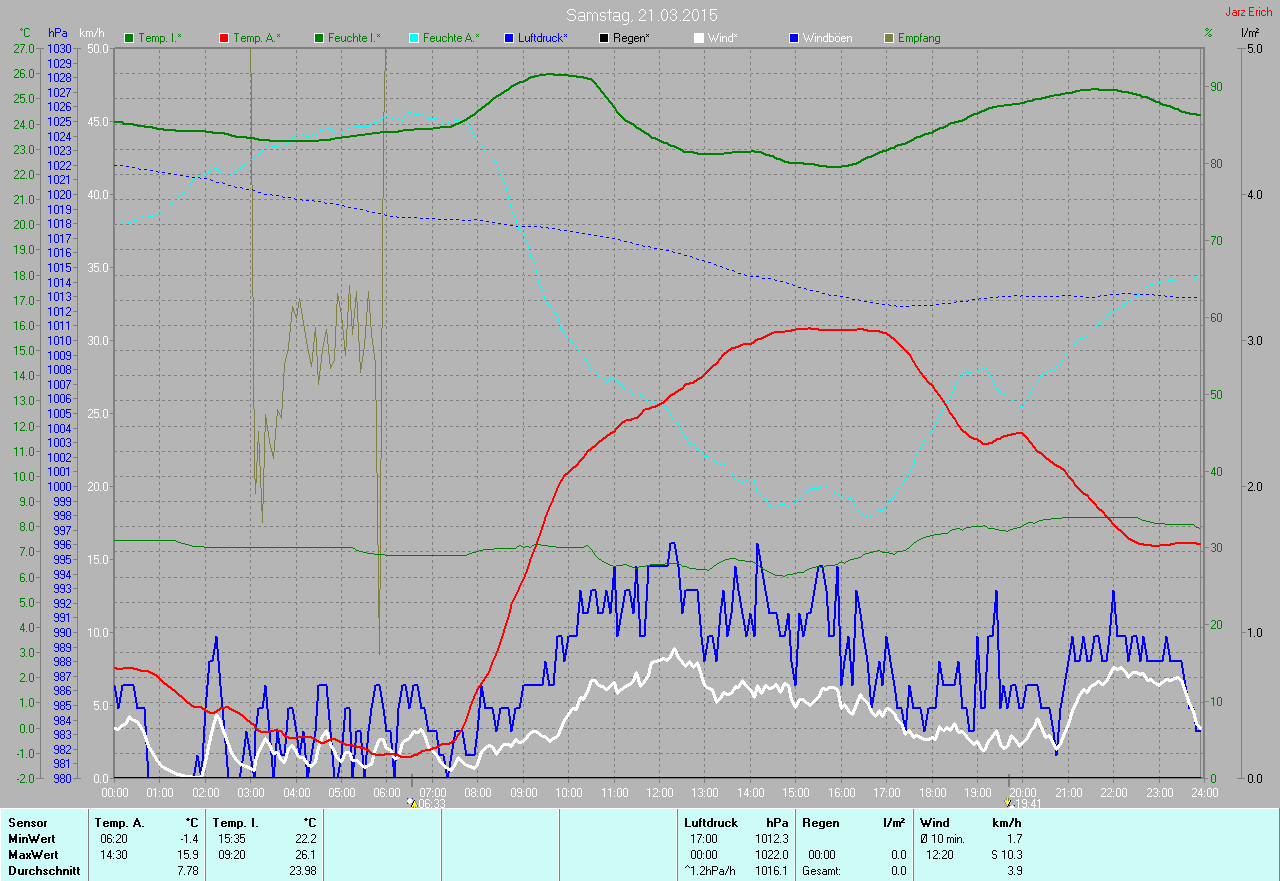Click the l/m² axis unit label
This screenshot has width=1280, height=881.
point(1249,33)
